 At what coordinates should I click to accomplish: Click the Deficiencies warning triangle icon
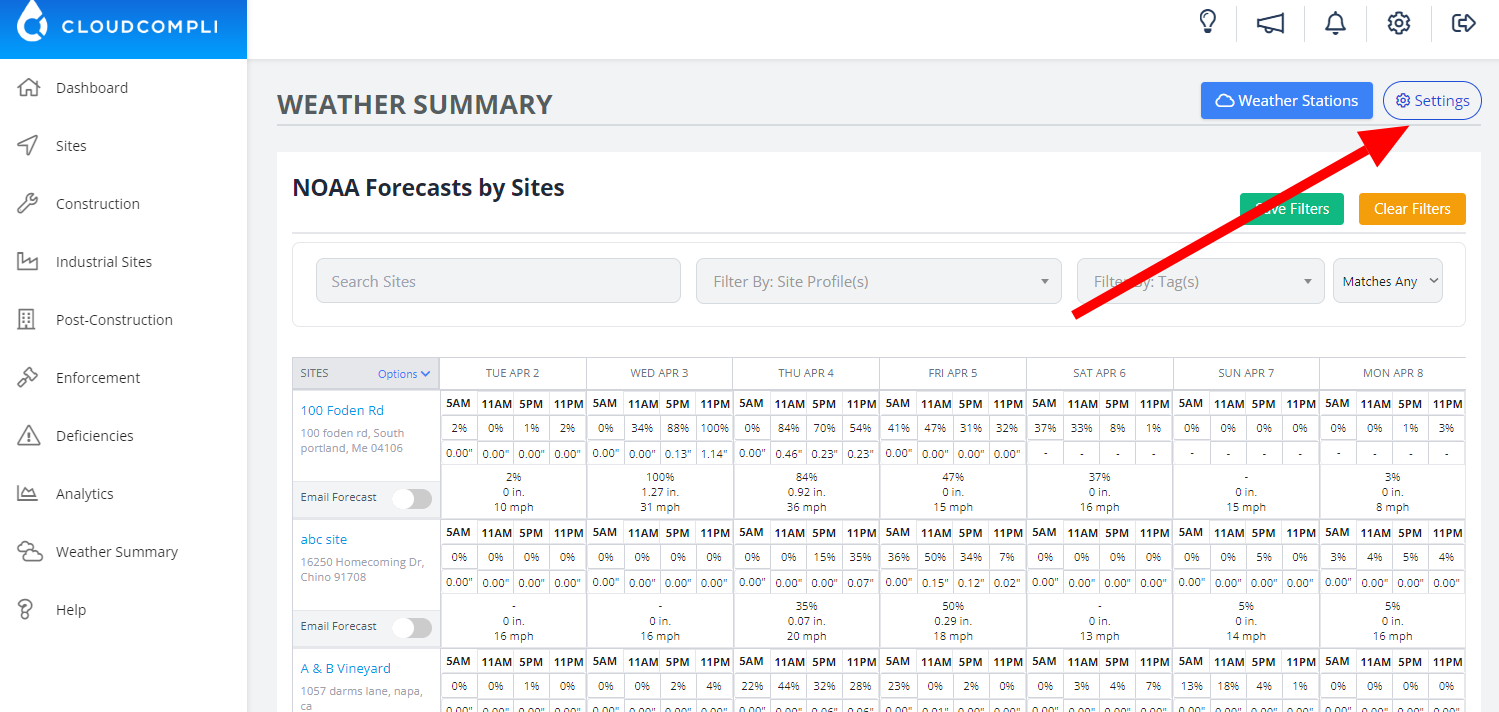pos(28,435)
